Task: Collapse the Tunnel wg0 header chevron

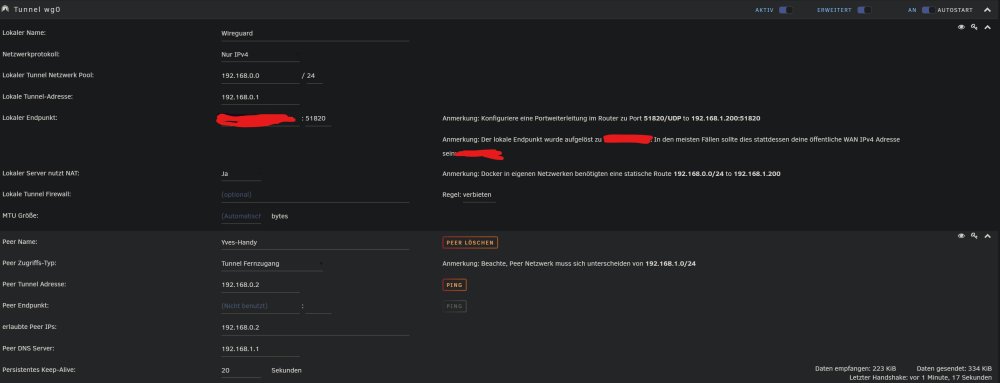Action: click(987, 10)
